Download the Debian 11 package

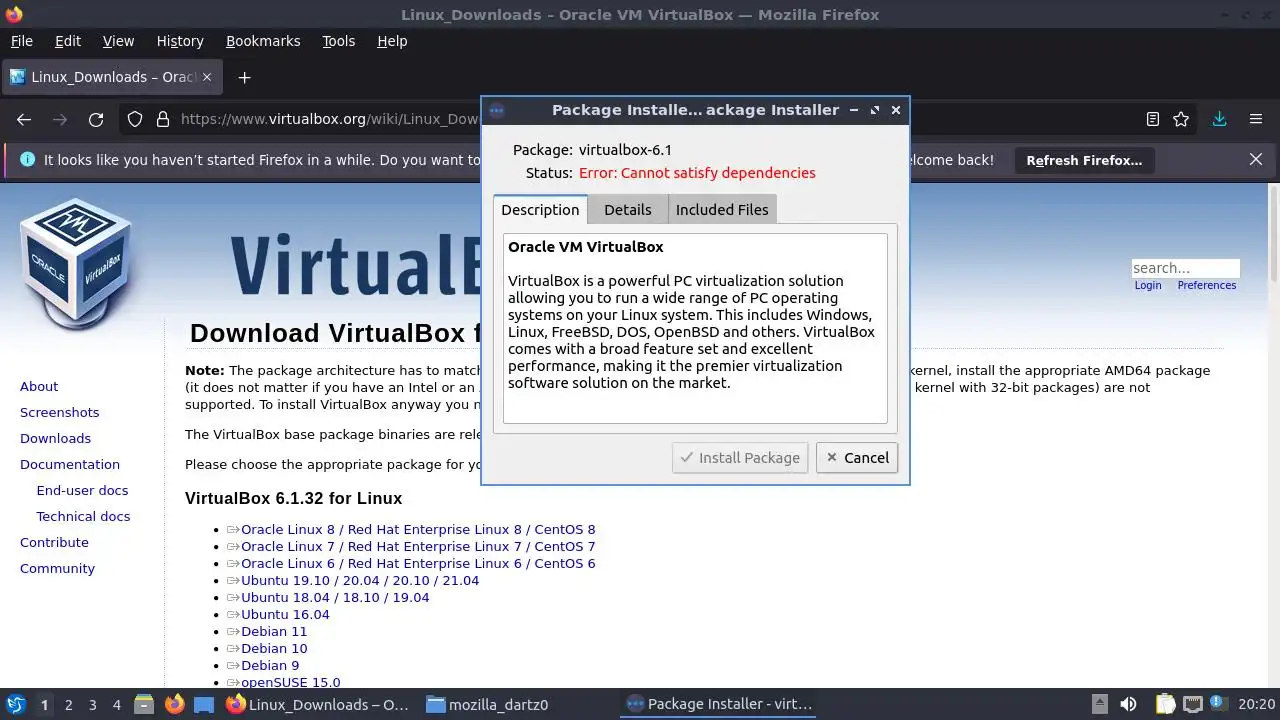(274, 631)
